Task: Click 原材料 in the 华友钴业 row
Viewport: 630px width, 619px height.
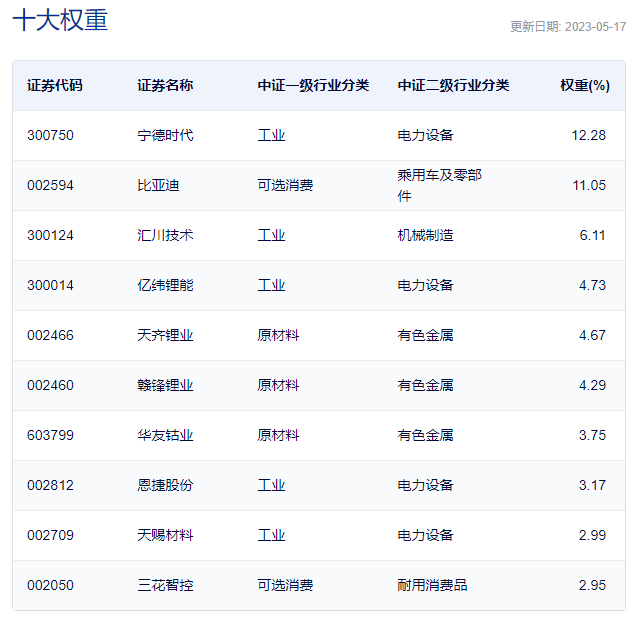Action: [278, 435]
